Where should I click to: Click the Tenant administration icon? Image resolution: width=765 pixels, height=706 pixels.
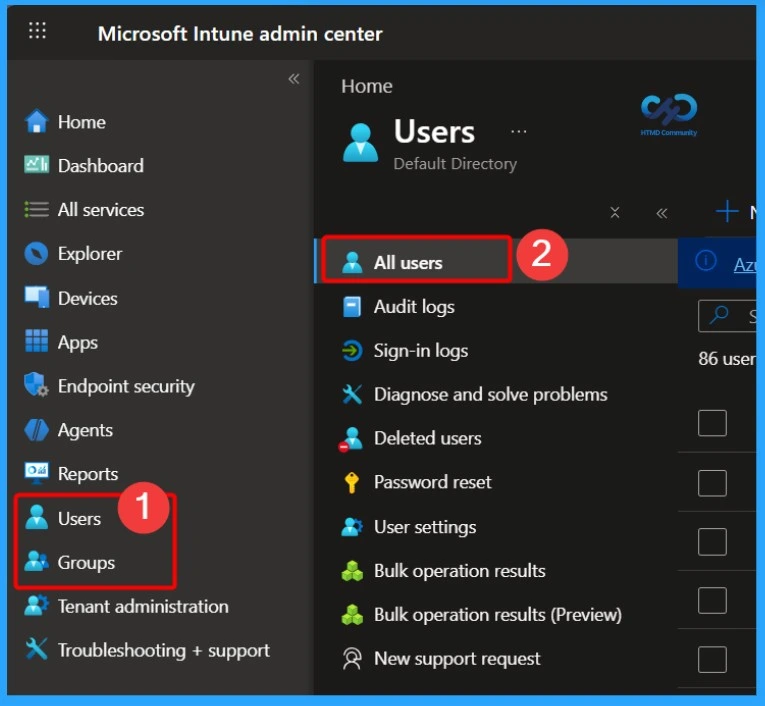[x=37, y=605]
